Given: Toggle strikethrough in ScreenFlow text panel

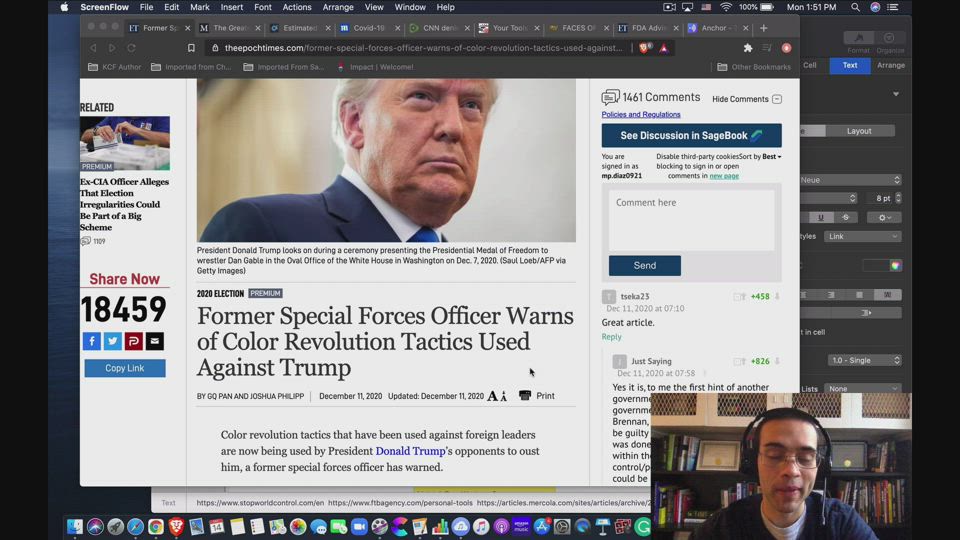Looking at the screenshot, I should click(845, 217).
